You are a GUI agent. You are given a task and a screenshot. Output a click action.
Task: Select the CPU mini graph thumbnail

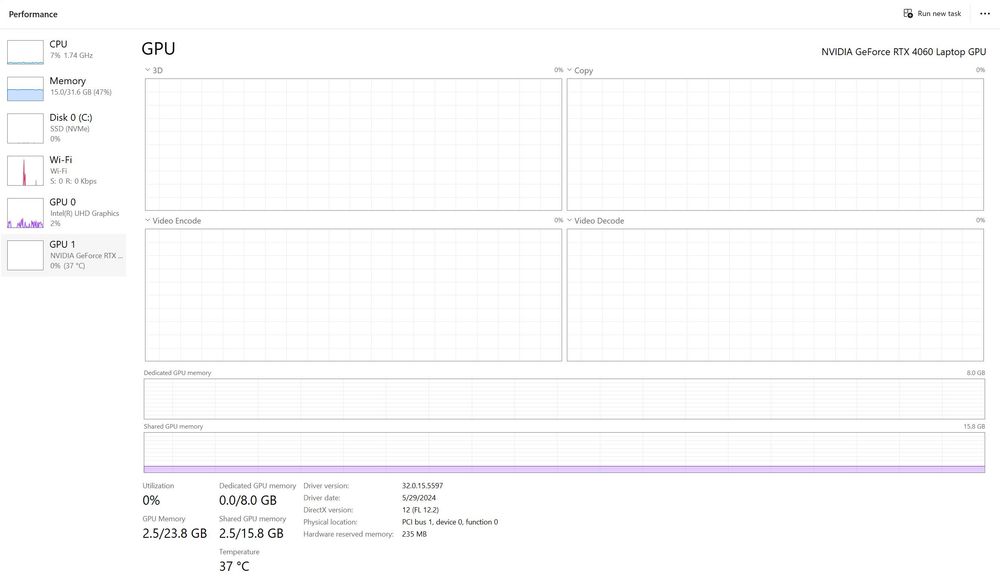coord(26,52)
